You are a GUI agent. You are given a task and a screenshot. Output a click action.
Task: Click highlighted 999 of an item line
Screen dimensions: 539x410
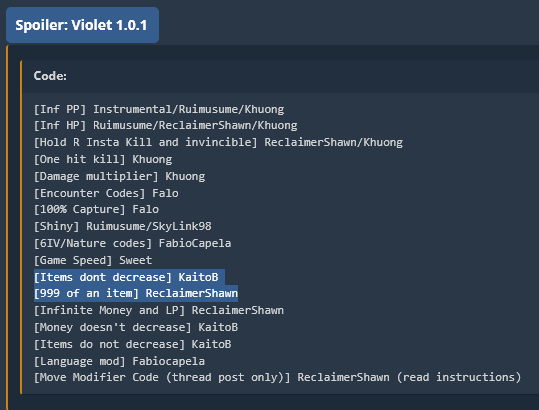coord(136,293)
